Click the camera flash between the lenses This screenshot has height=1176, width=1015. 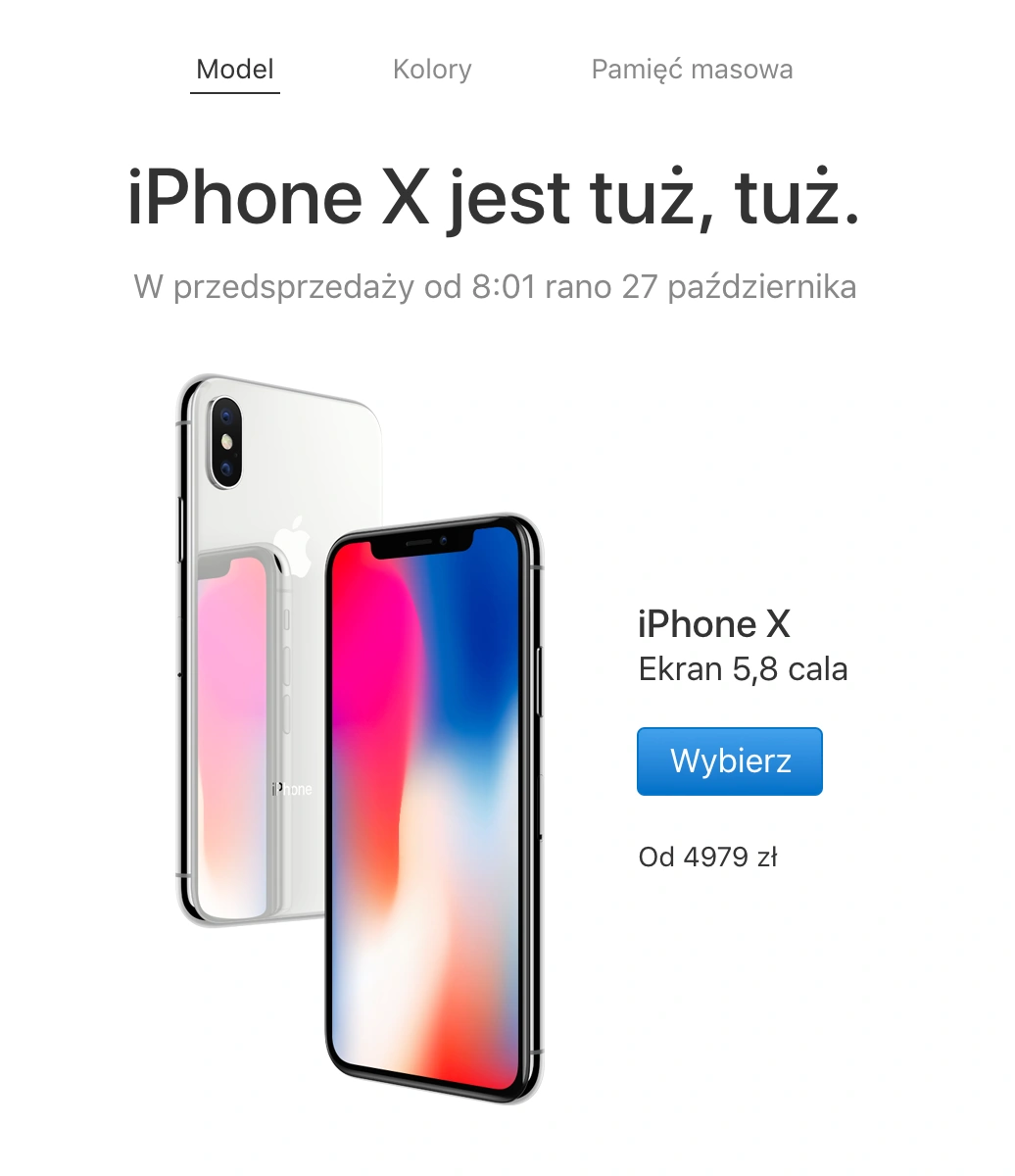tap(227, 442)
